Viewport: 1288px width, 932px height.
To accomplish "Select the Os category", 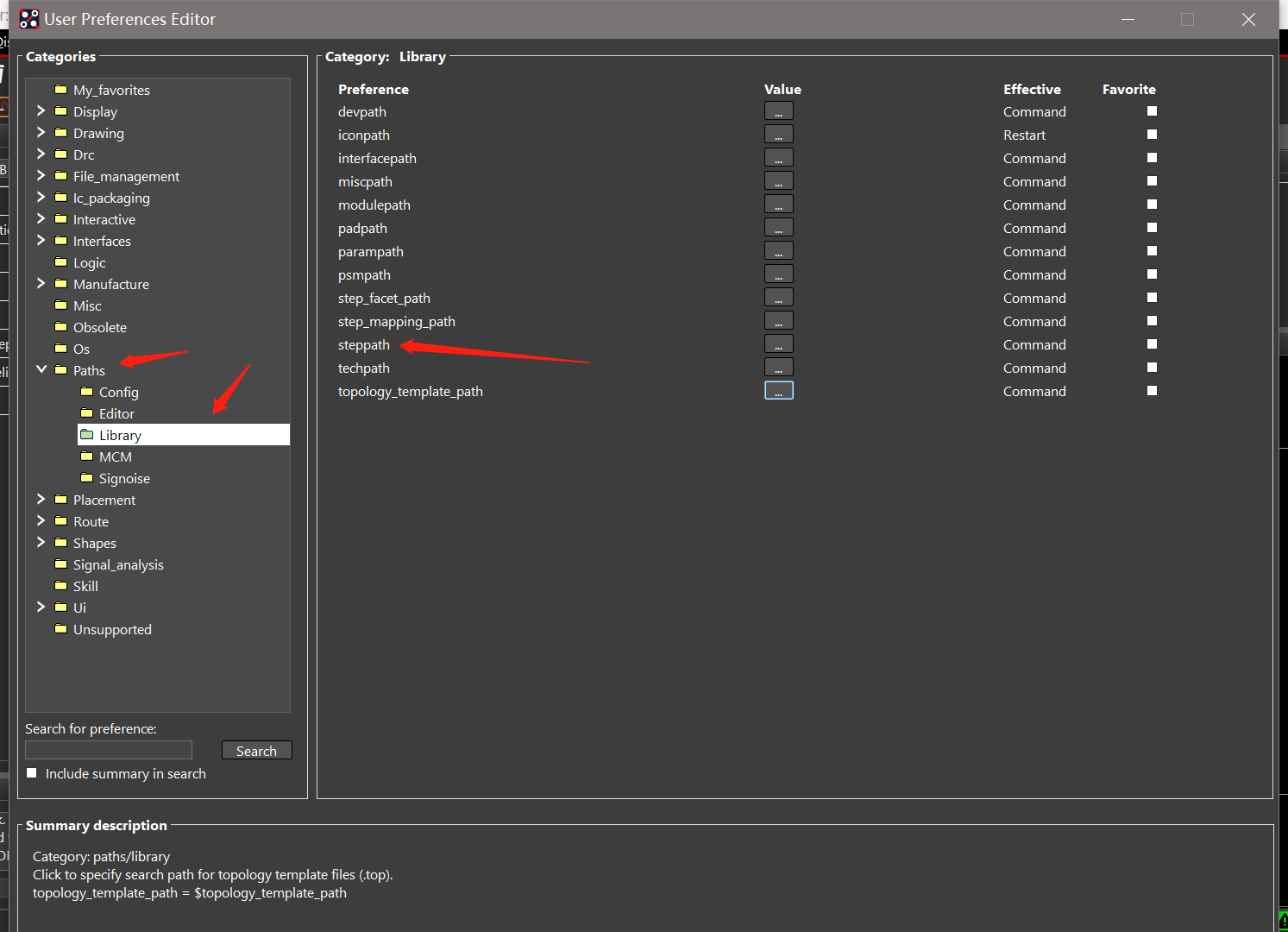I will coord(81,349).
